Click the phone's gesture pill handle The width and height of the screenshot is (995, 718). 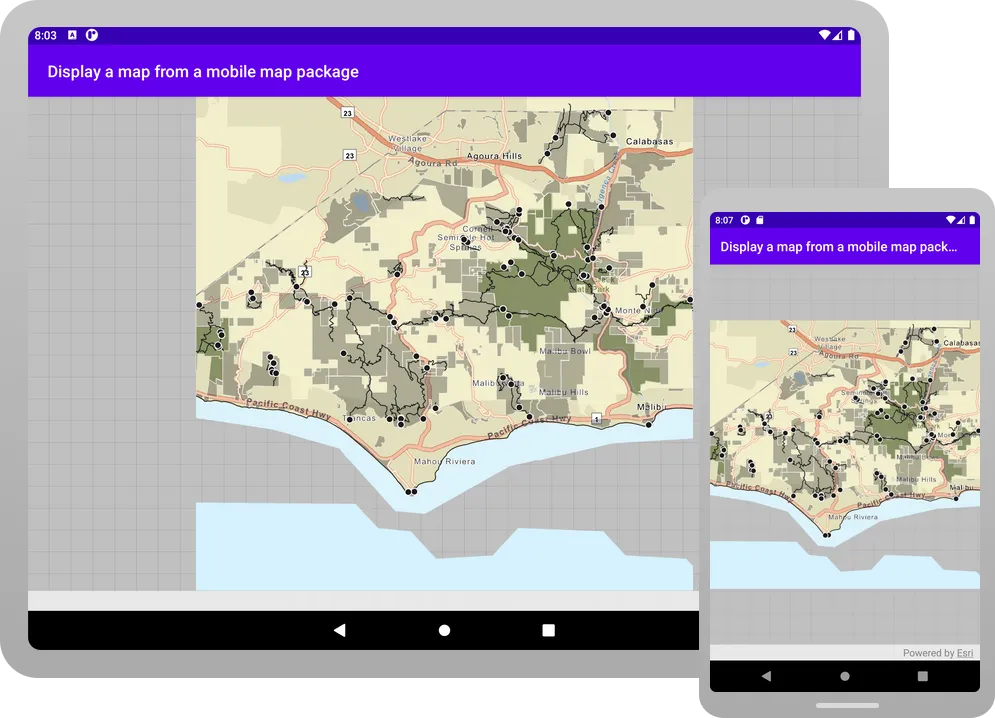[x=847, y=705]
